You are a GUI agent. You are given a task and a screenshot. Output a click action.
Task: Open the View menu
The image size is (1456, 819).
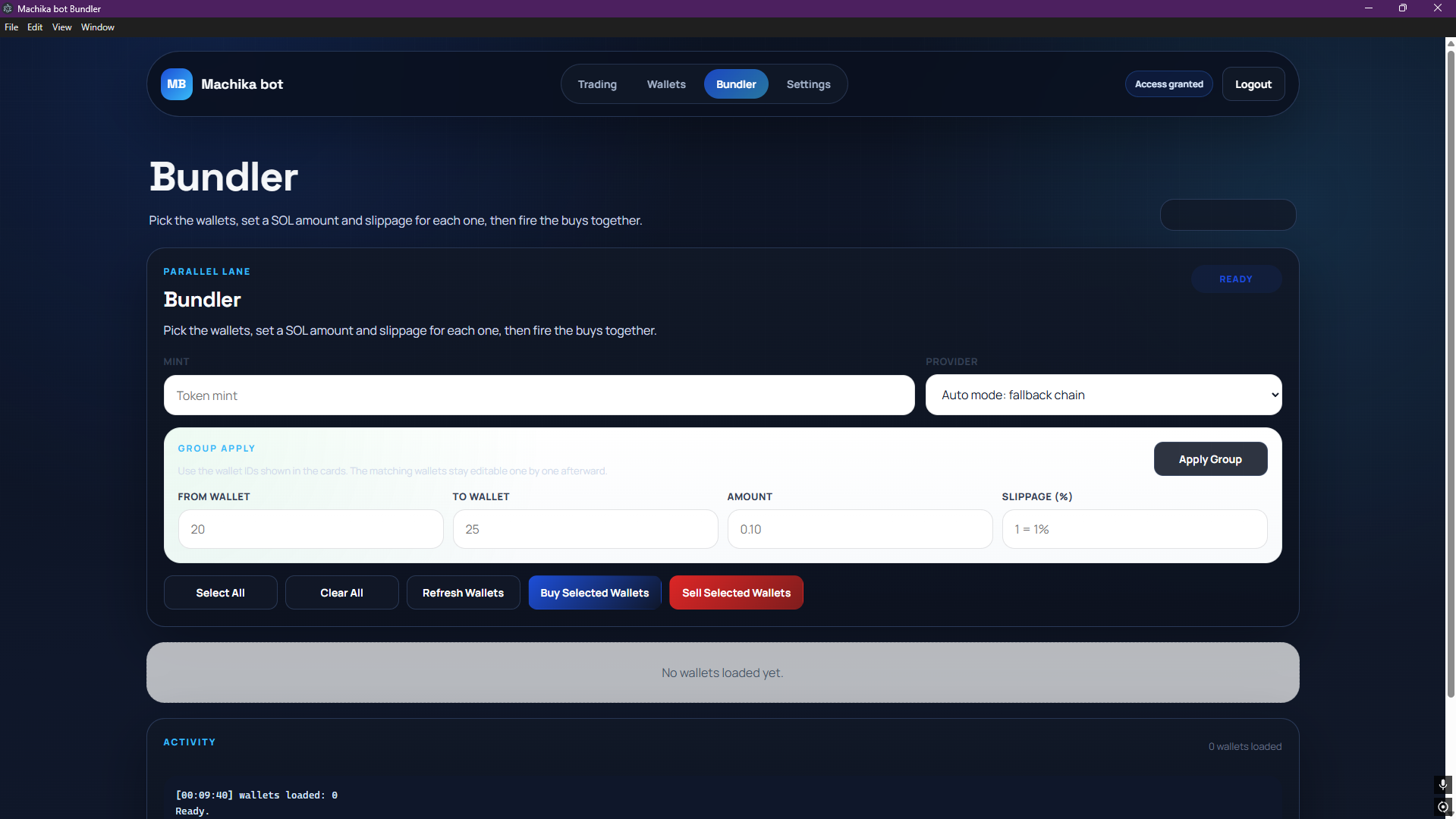click(61, 27)
